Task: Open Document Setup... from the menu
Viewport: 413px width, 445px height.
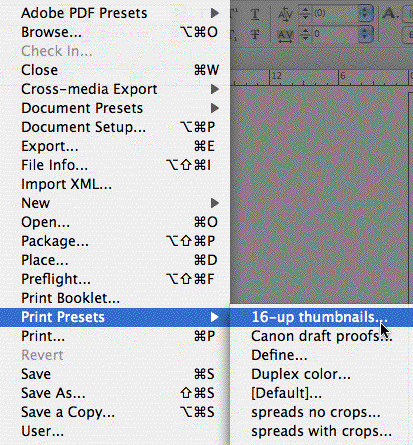Action: pyautogui.click(x=115, y=127)
